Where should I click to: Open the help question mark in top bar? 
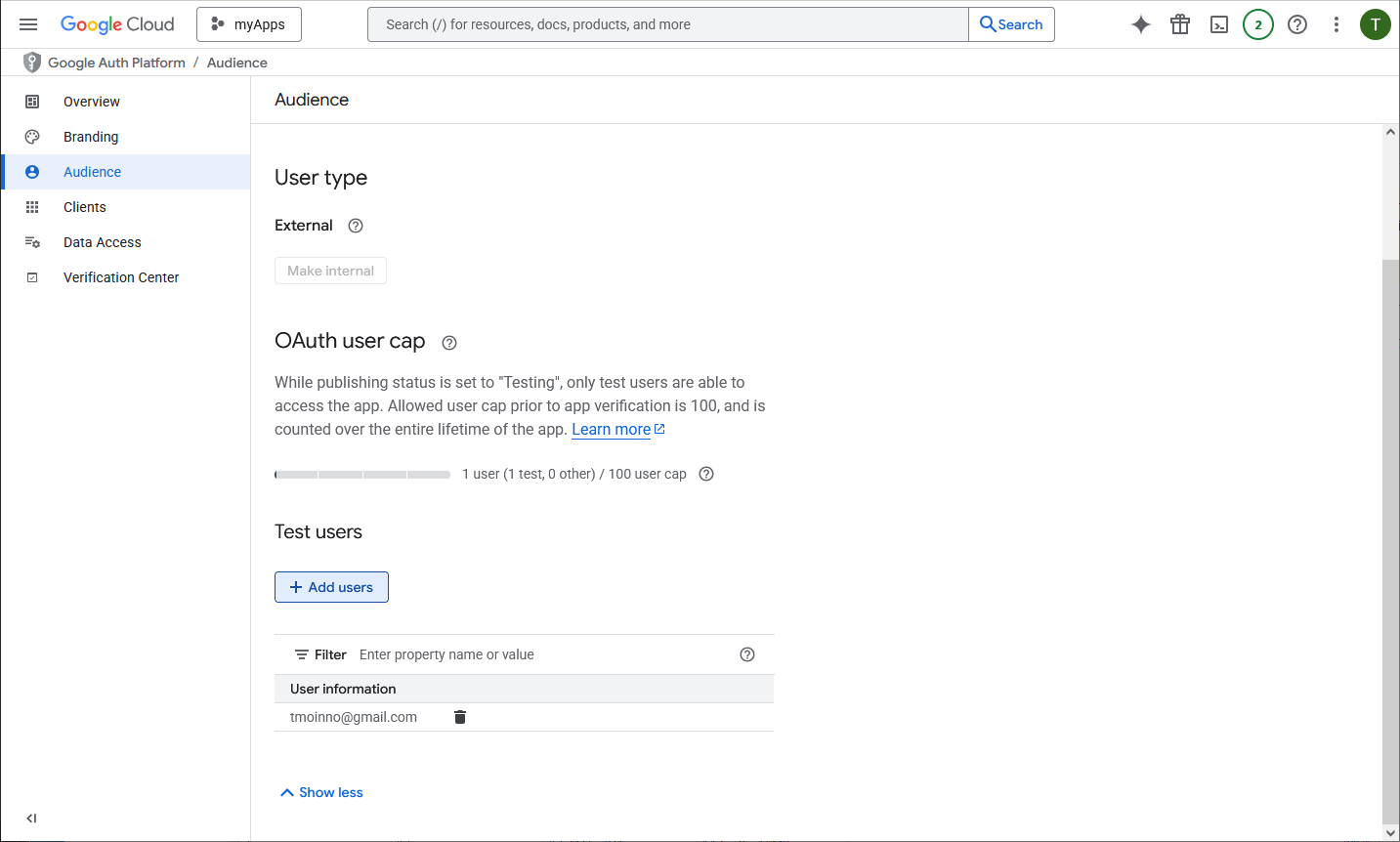(1297, 24)
